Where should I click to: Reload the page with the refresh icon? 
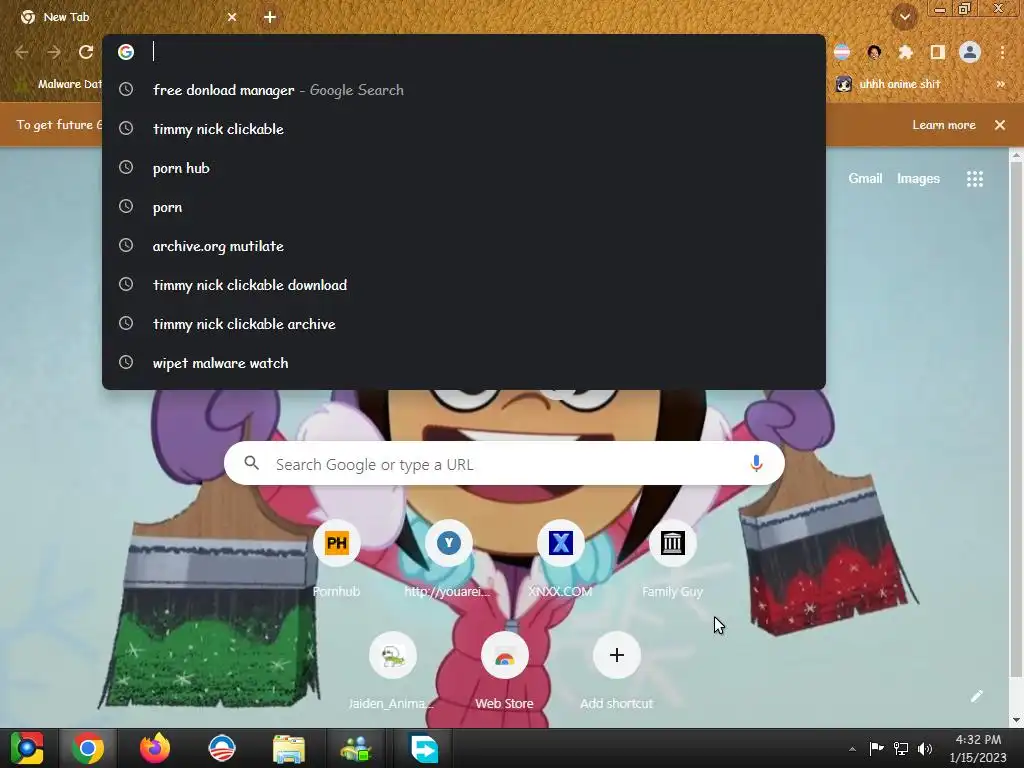tap(86, 52)
